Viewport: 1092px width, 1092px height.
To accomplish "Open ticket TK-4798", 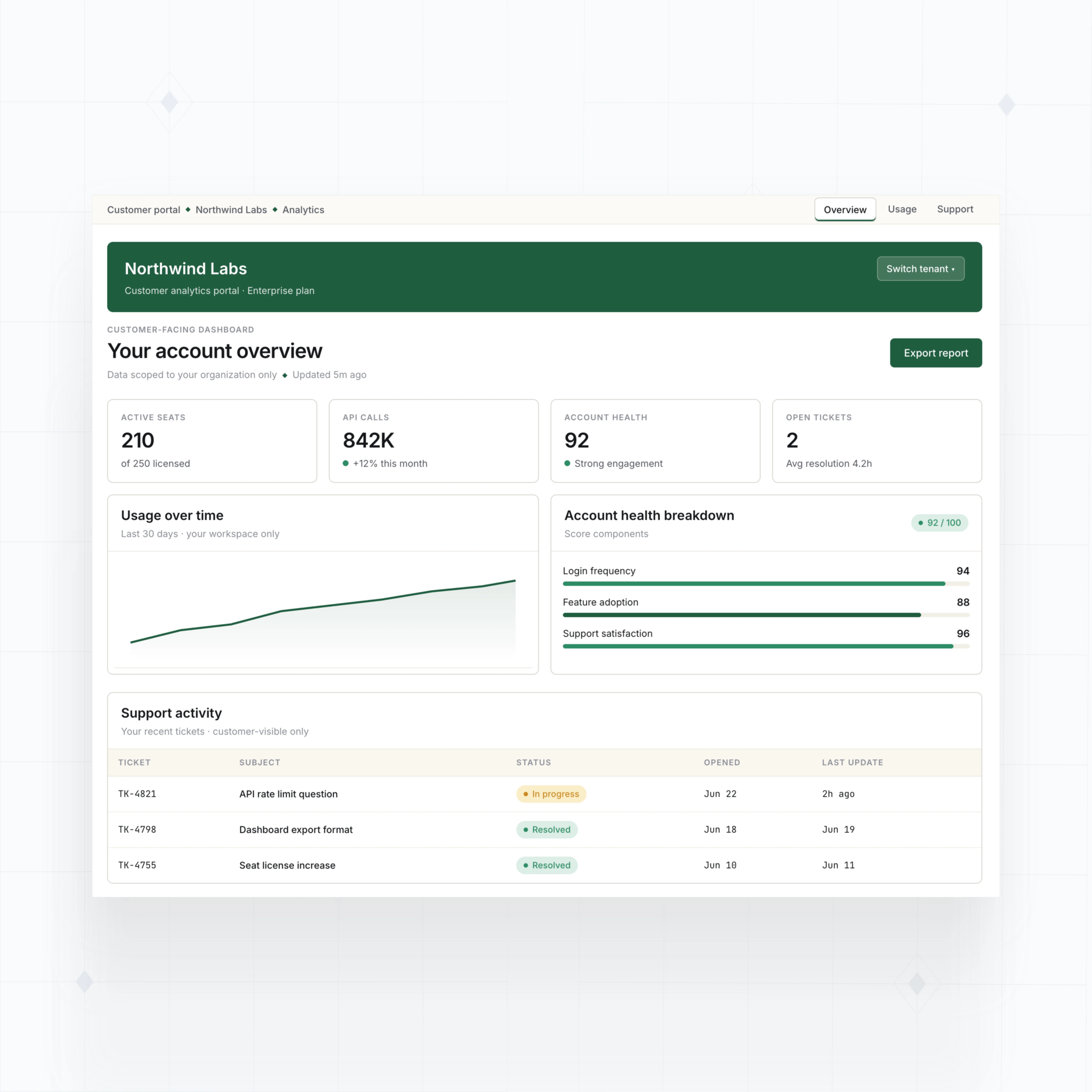I will (x=137, y=830).
